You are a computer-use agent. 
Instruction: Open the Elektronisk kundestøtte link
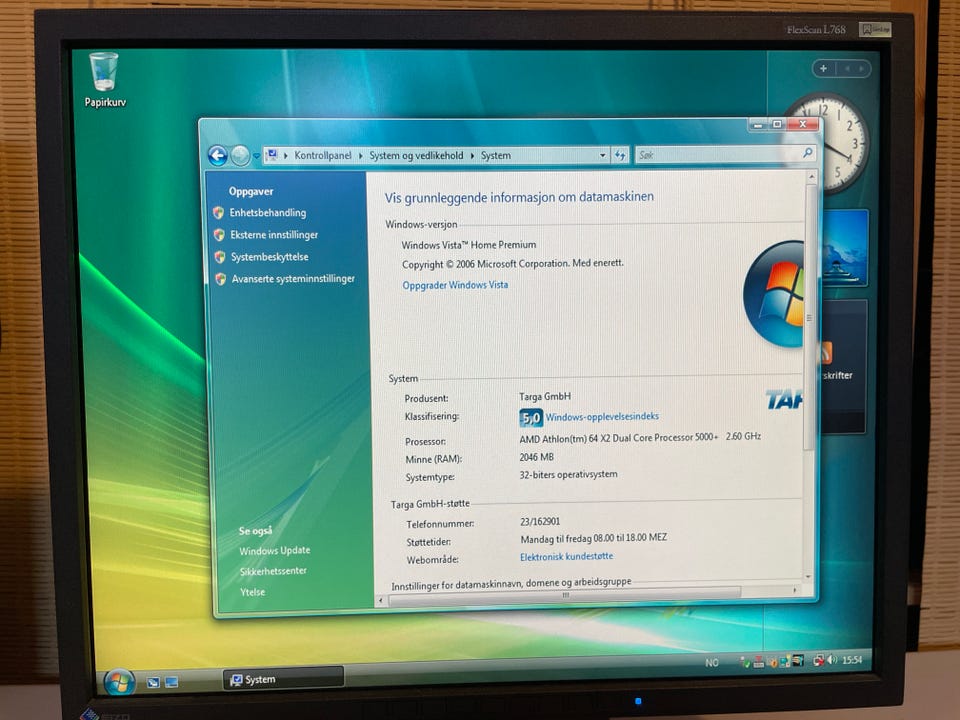(566, 557)
